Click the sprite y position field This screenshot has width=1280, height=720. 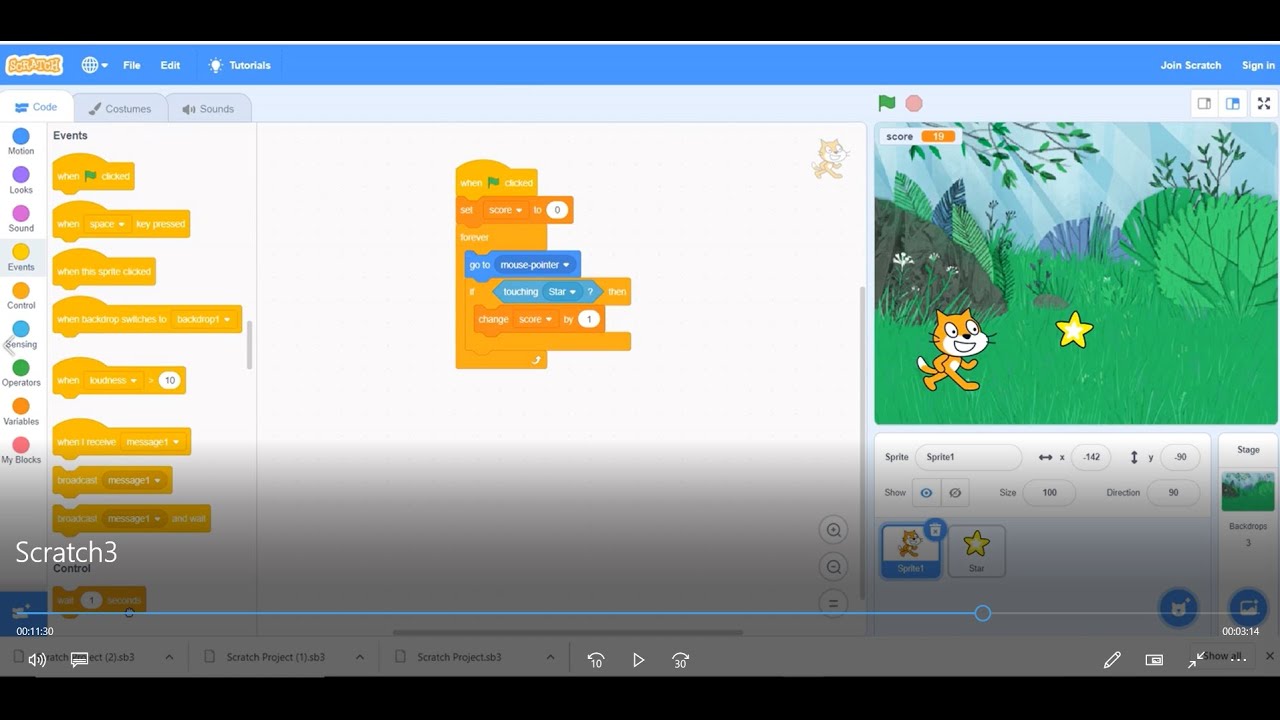coord(1180,457)
